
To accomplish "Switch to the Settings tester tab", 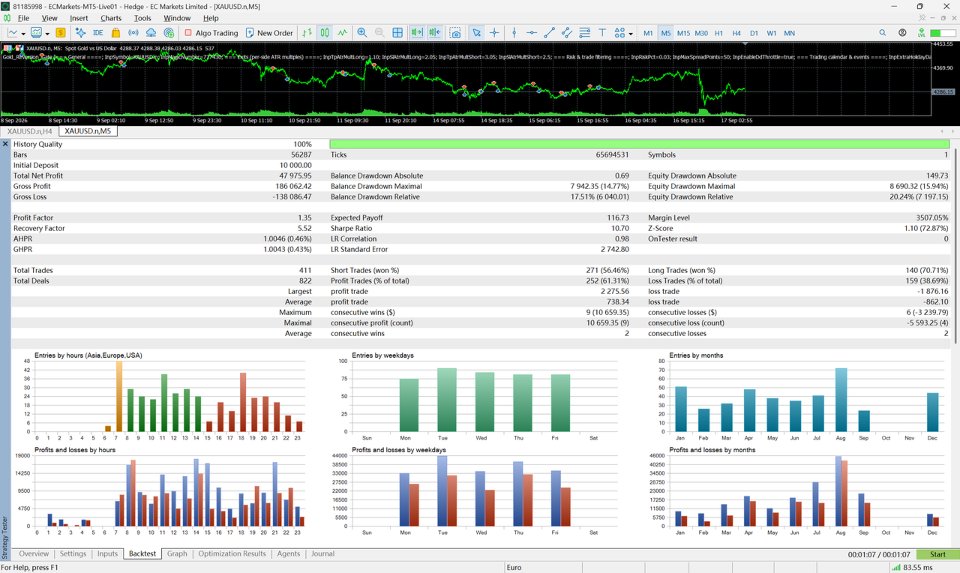I will (73, 553).
